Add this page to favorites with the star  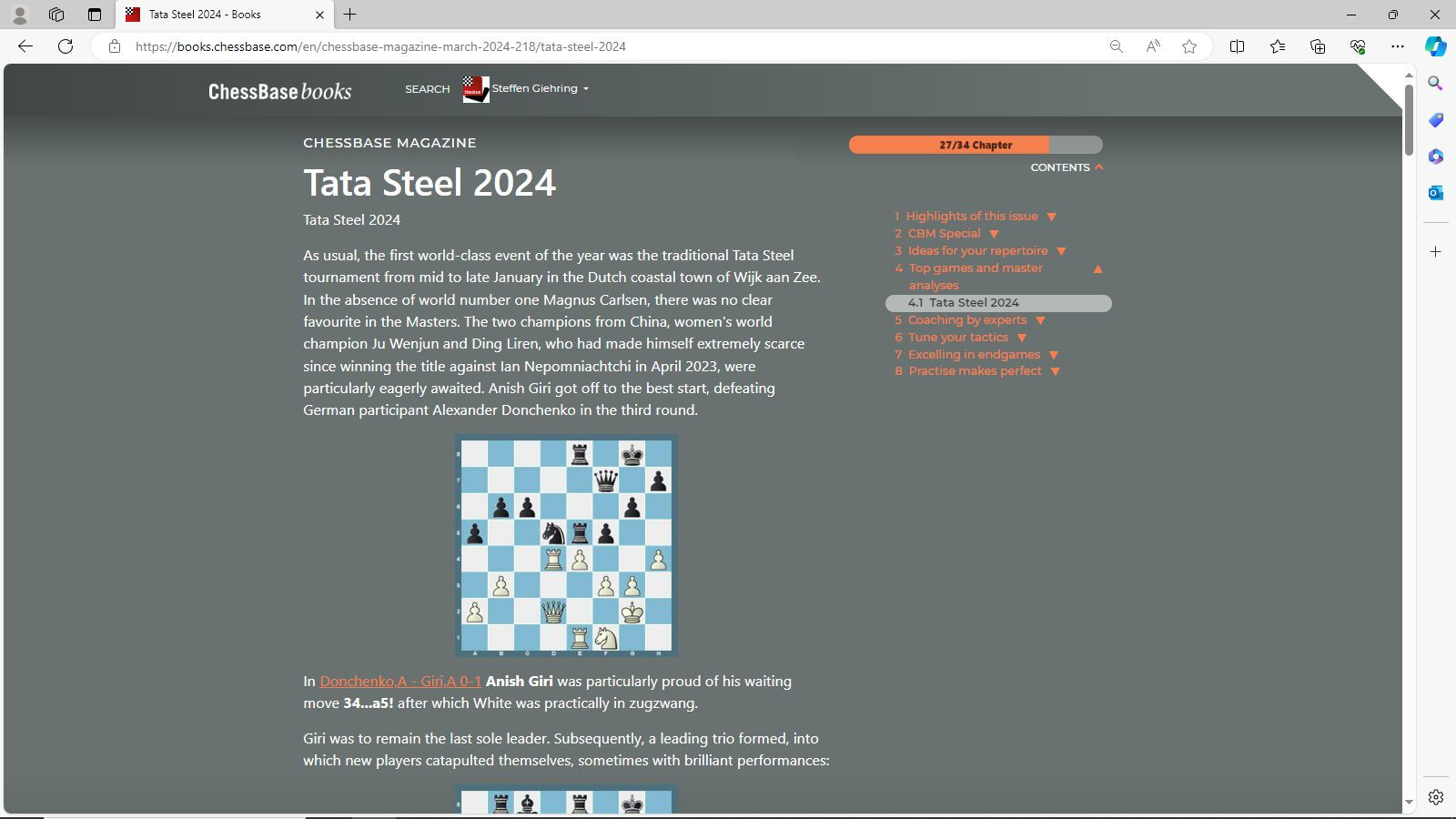click(x=1189, y=46)
